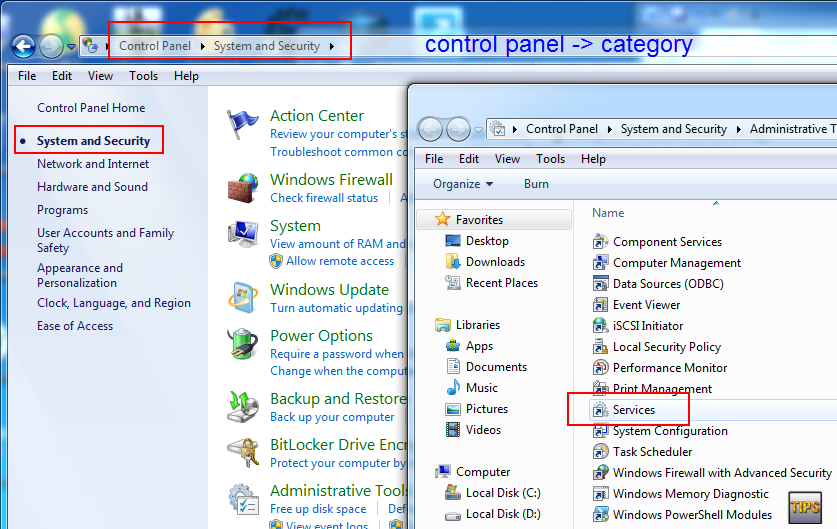
Task: Open the Documents library
Action: (x=496, y=367)
